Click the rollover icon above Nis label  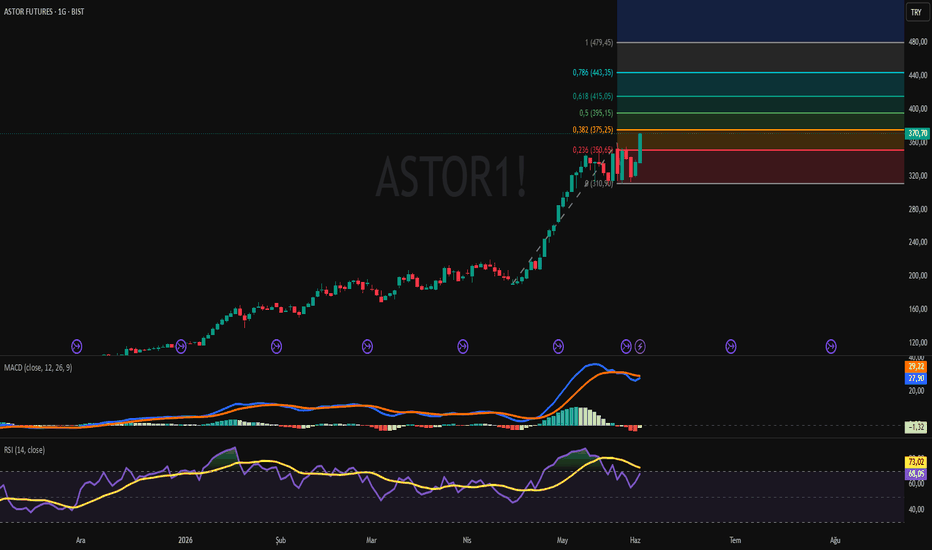click(462, 346)
